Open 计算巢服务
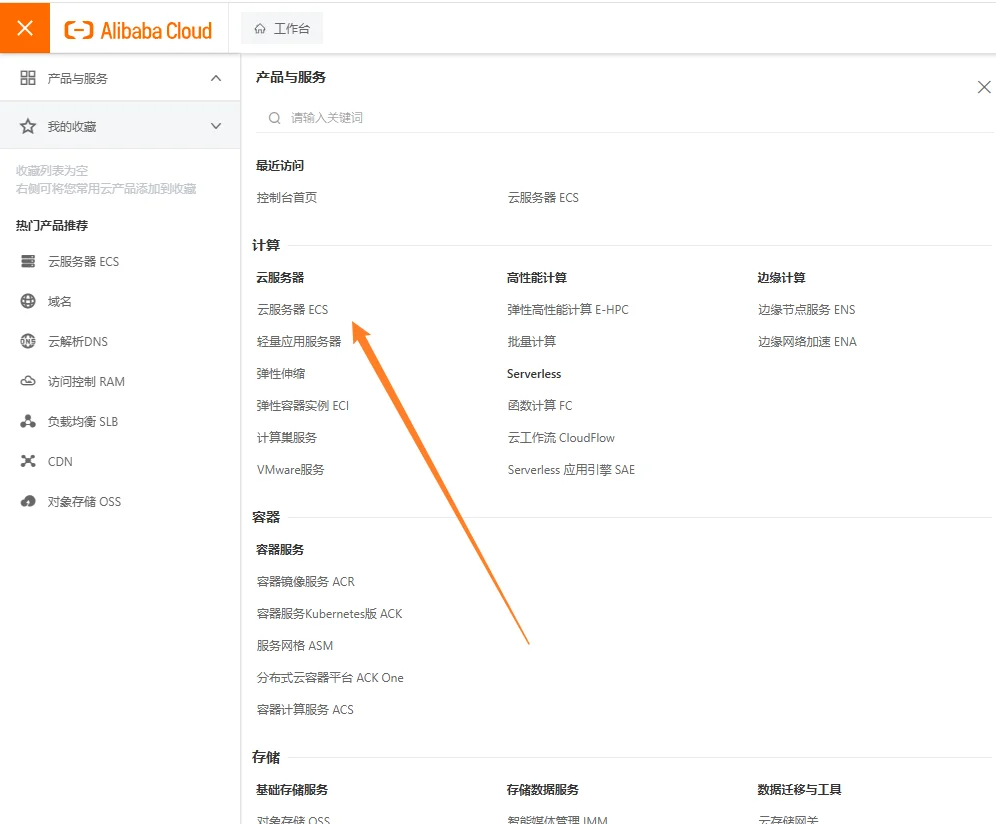The image size is (996, 824). click(286, 438)
